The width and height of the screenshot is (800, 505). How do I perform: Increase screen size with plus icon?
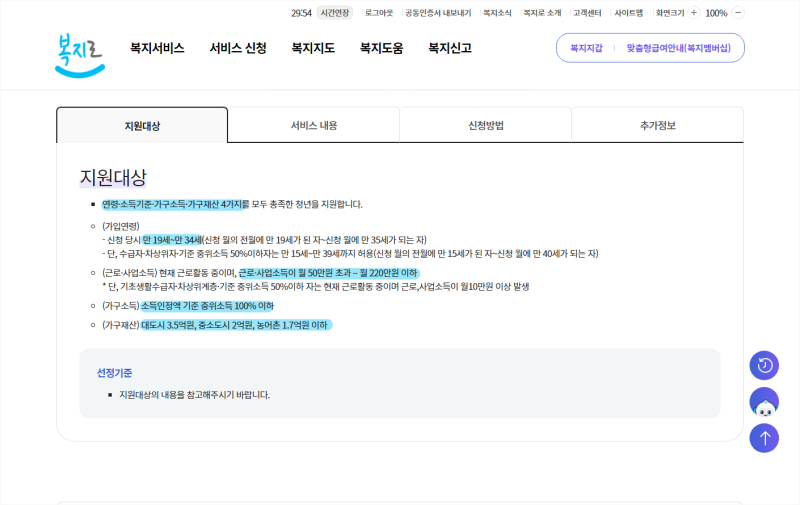click(693, 13)
